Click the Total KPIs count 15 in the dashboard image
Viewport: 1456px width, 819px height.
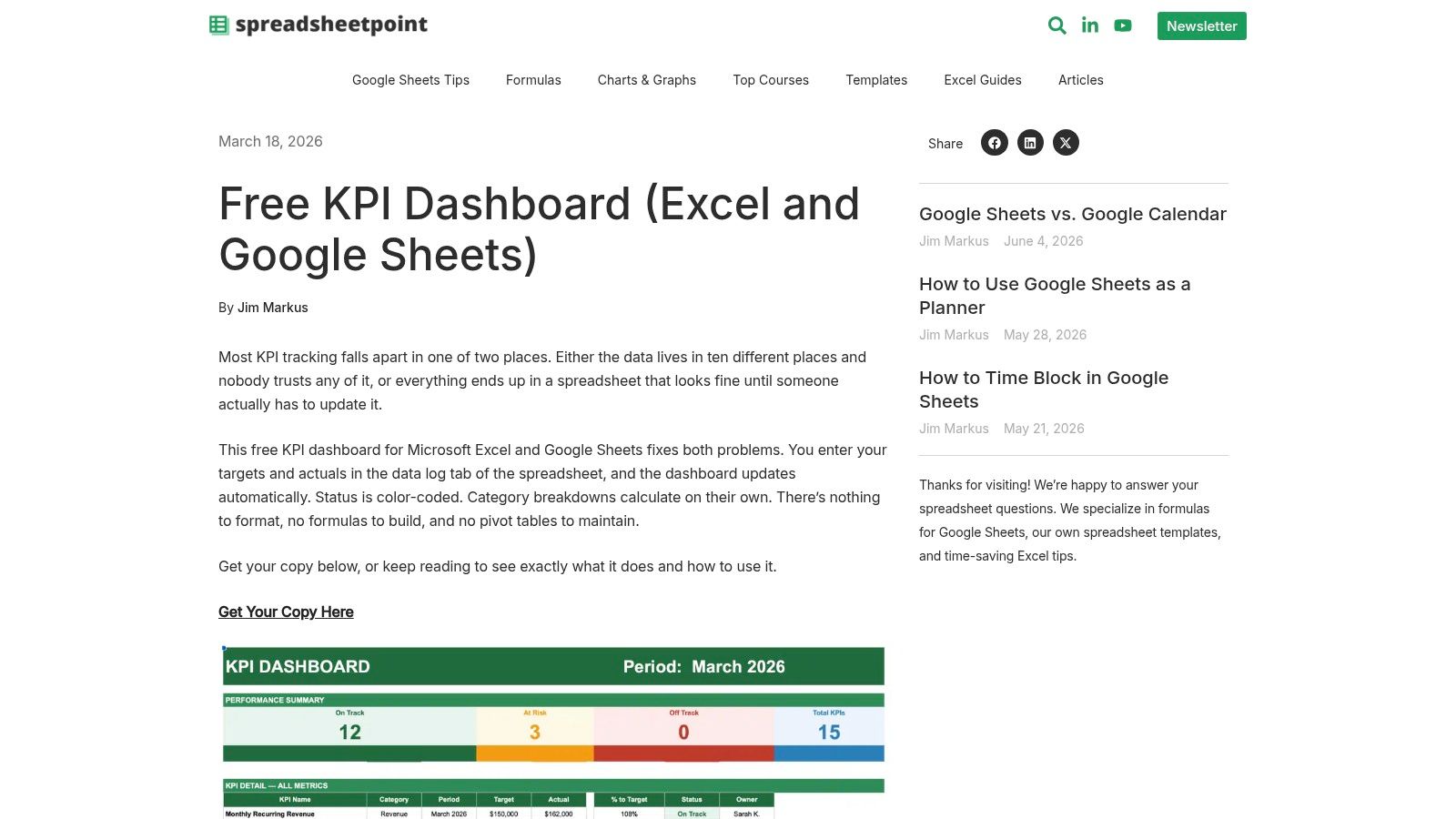(829, 733)
